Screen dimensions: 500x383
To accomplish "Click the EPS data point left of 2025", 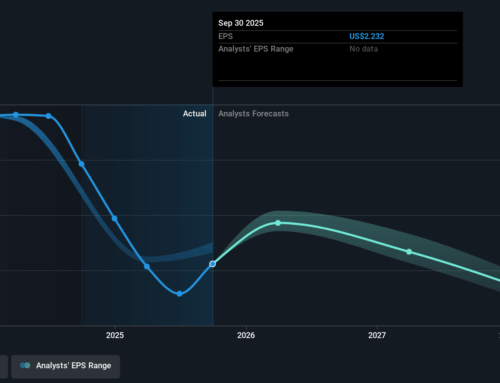I will pos(81,164).
